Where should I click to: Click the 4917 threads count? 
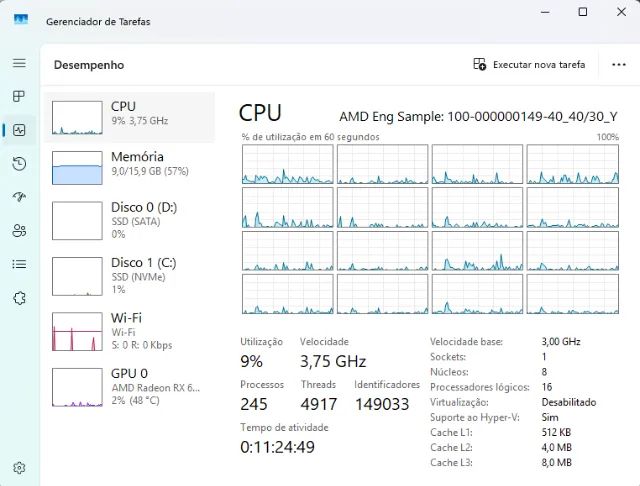[319, 404]
